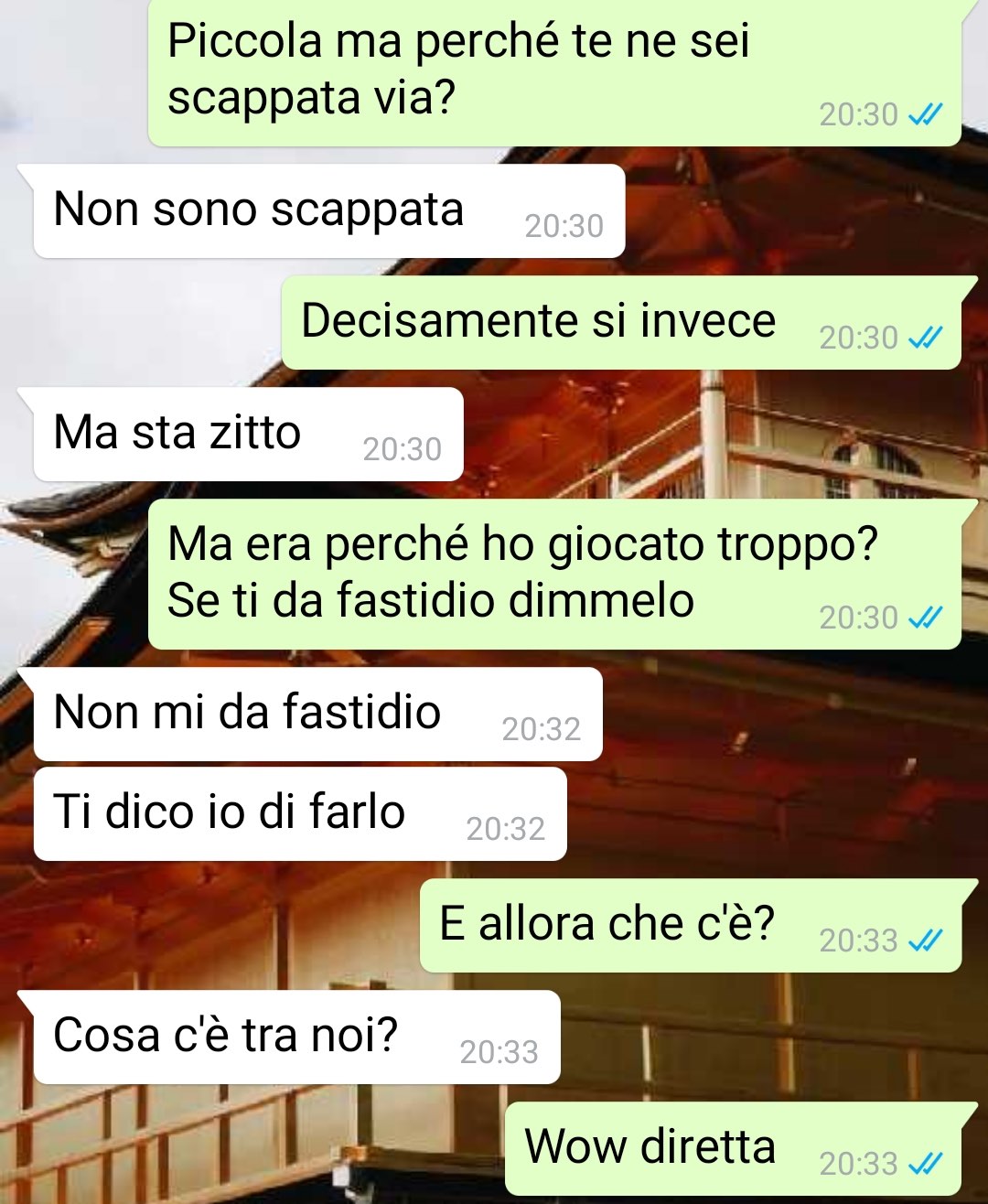This screenshot has height=1204, width=988.
Task: Select the 'Cosa c'è tra noi?' message
Action: (x=297, y=1037)
